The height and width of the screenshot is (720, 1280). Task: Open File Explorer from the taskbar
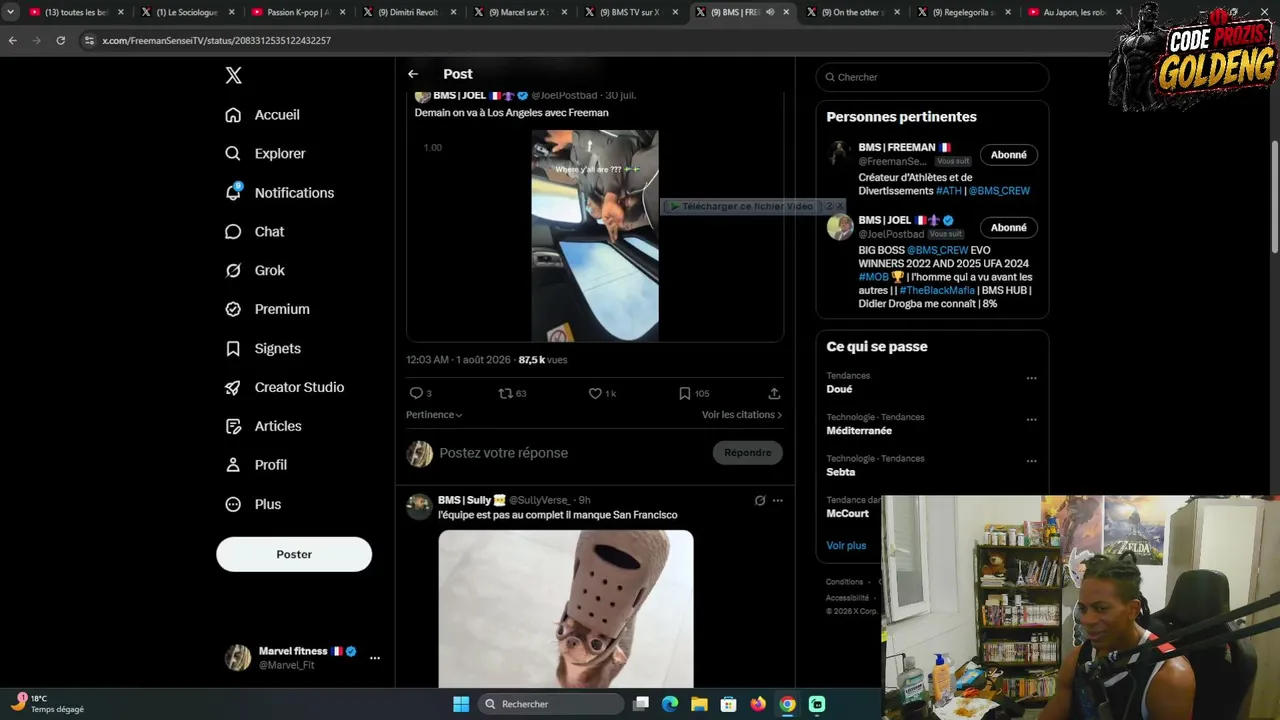699,704
